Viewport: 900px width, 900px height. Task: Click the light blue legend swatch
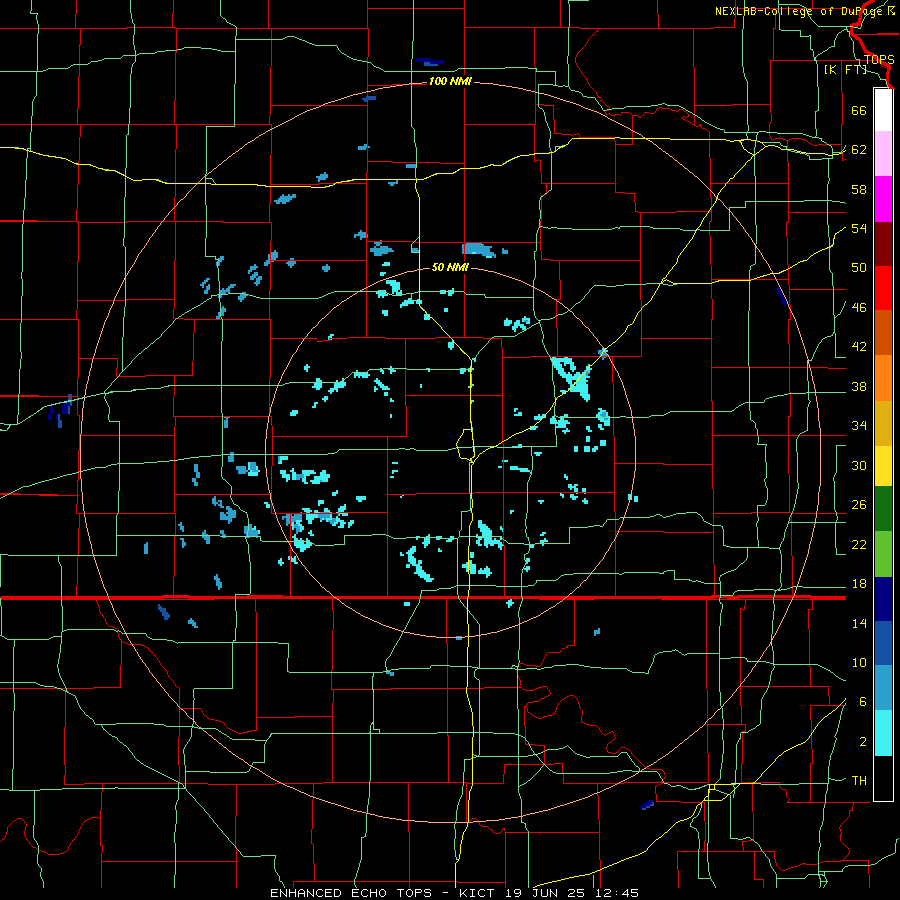[883, 688]
